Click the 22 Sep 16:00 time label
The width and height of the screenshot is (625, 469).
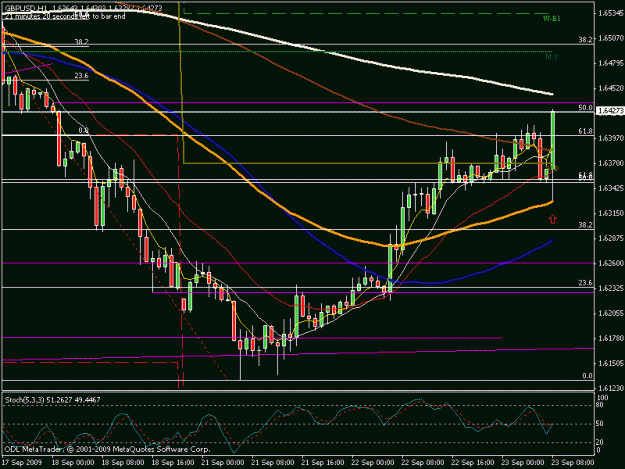click(x=472, y=462)
